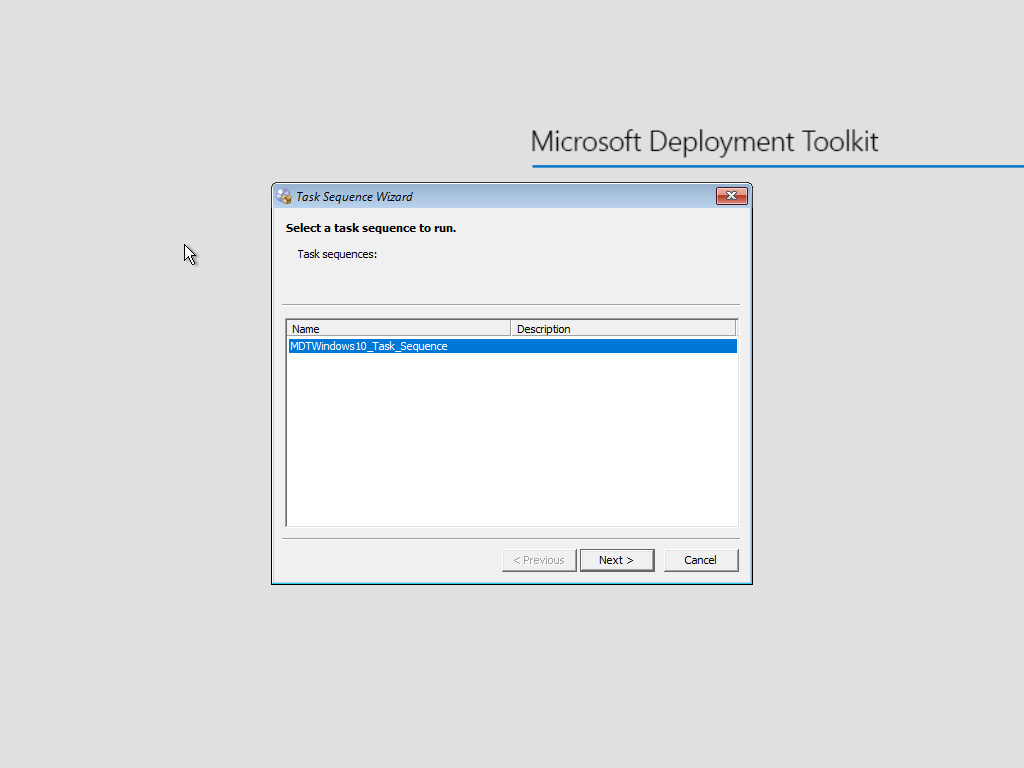Click the Description cell of the selected row
Viewport: 1024px width, 768px height.
(x=622, y=346)
